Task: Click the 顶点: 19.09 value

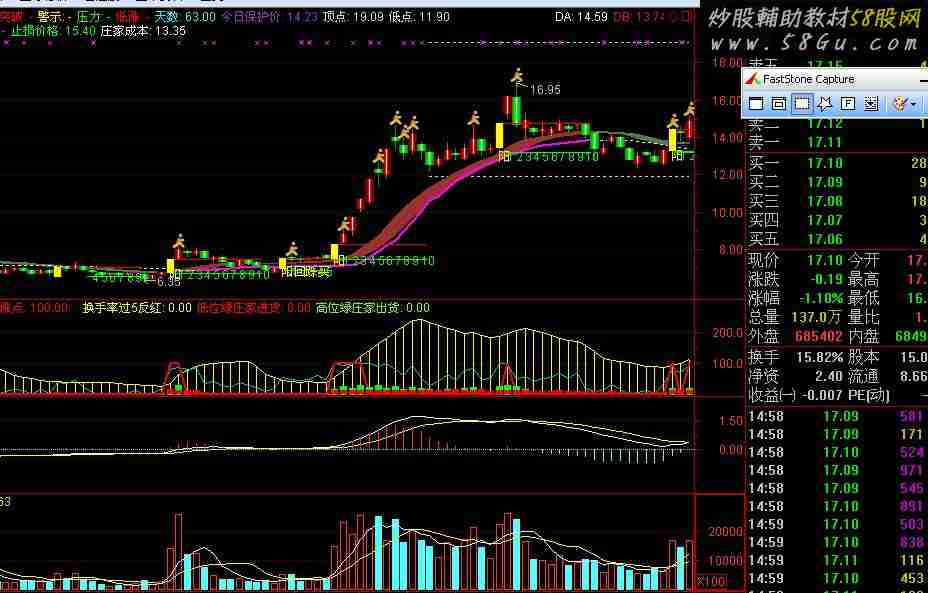Action: 353,17
